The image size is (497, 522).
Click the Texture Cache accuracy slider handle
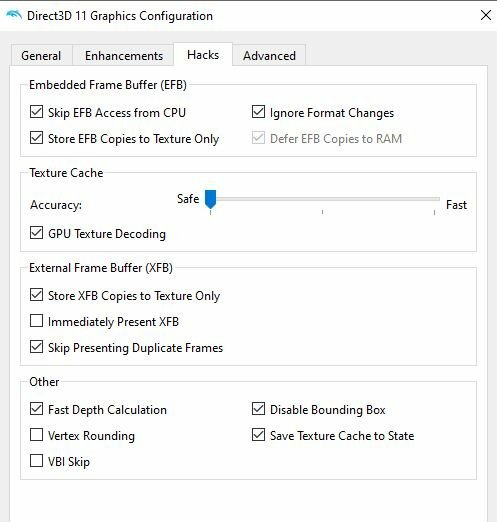[x=210, y=199]
